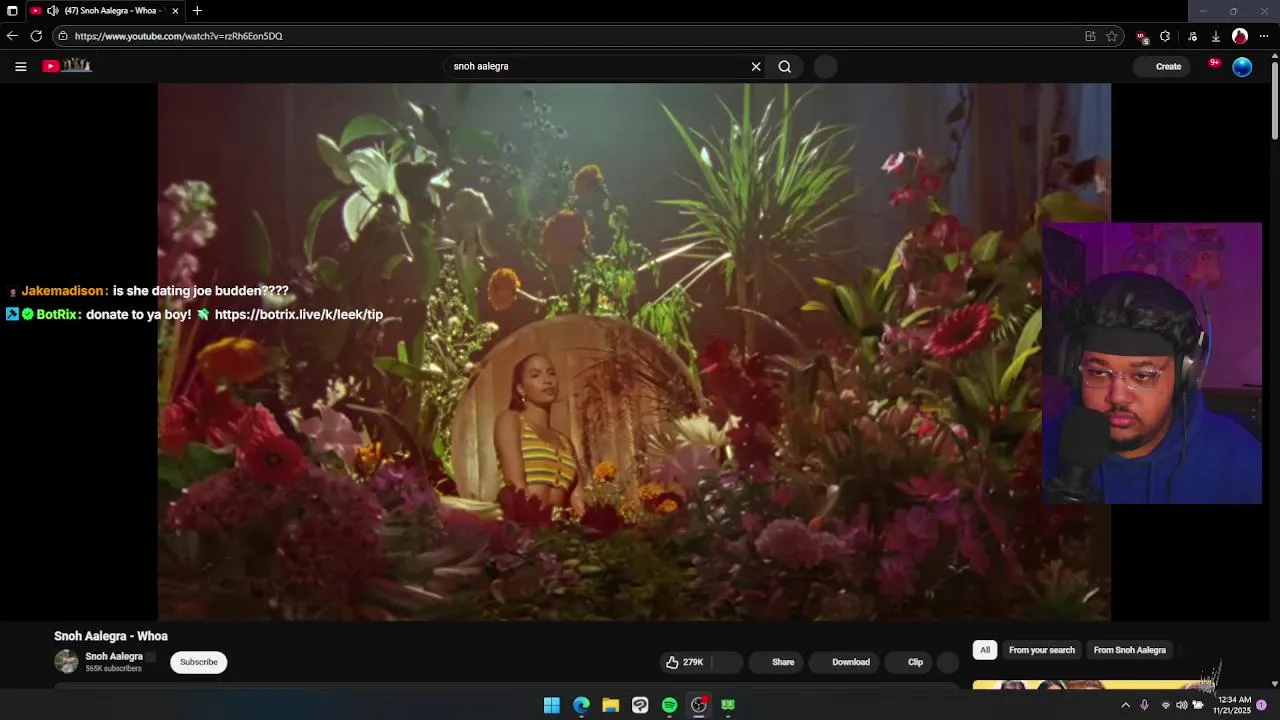1280x720 pixels.
Task: Show hidden system tray icons chevron
Action: [x=1125, y=705]
